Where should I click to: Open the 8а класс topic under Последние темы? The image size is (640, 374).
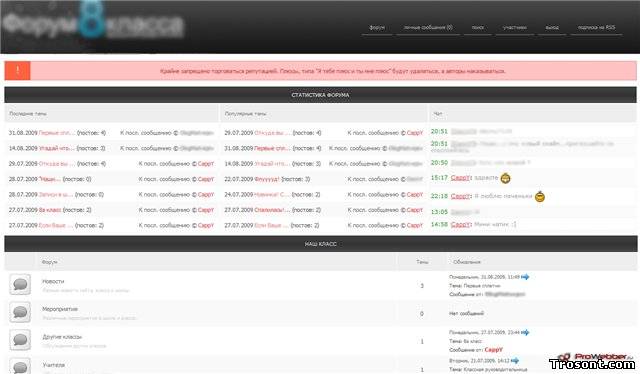coord(50,210)
